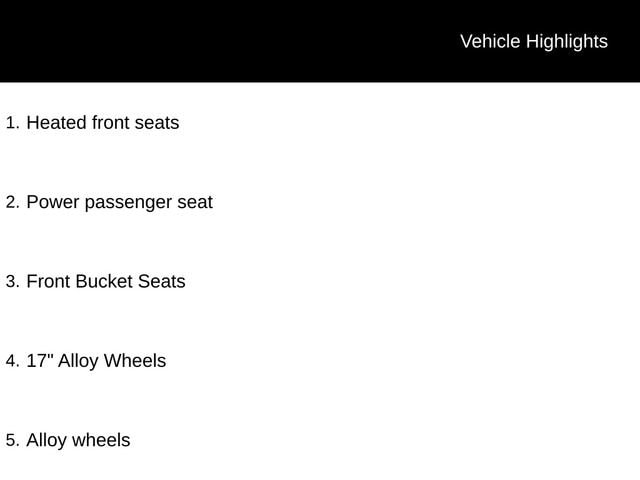This screenshot has width=640, height=480.
Task: Click the lowercase Alloy wheels item
Action: pyautogui.click(x=78, y=440)
